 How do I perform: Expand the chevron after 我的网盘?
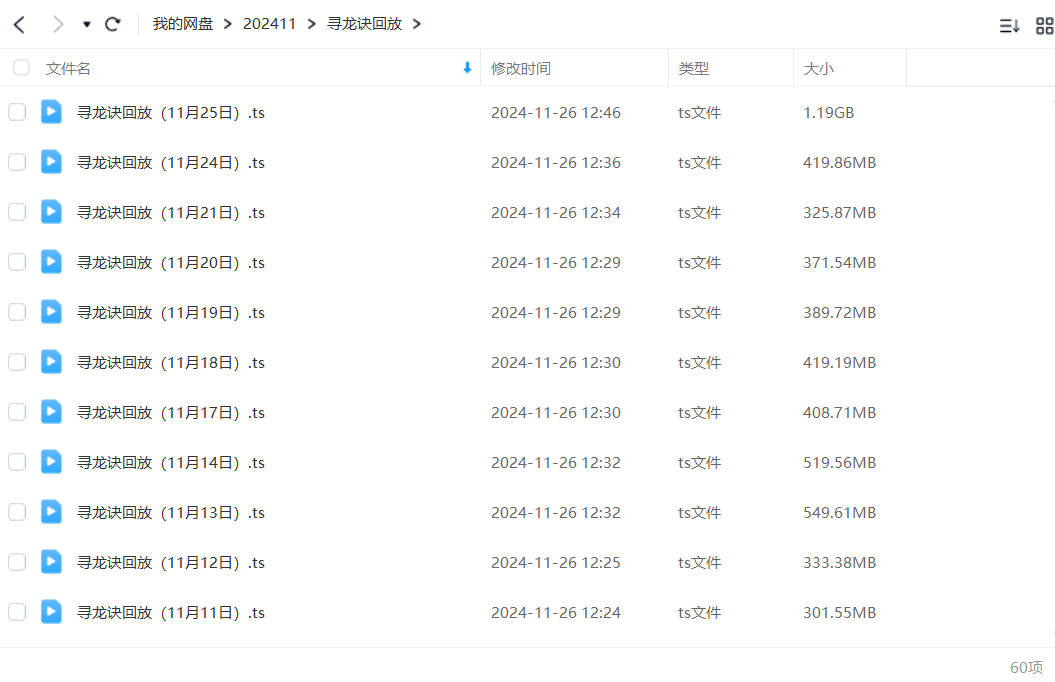click(227, 24)
